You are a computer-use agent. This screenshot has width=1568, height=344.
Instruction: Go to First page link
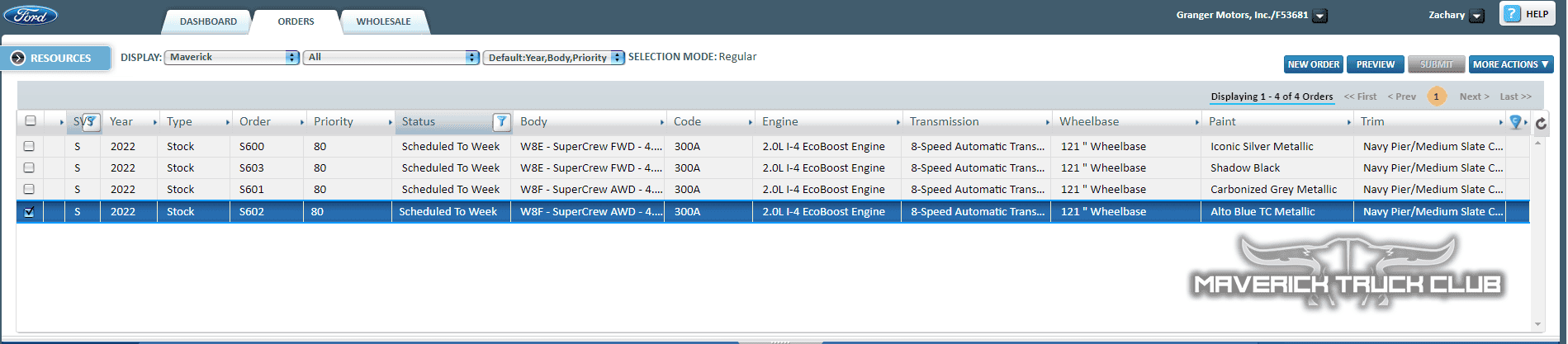[1360, 97]
